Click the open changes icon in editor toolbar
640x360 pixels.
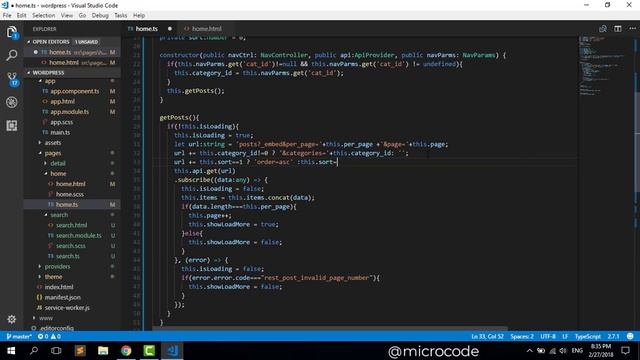point(602,29)
